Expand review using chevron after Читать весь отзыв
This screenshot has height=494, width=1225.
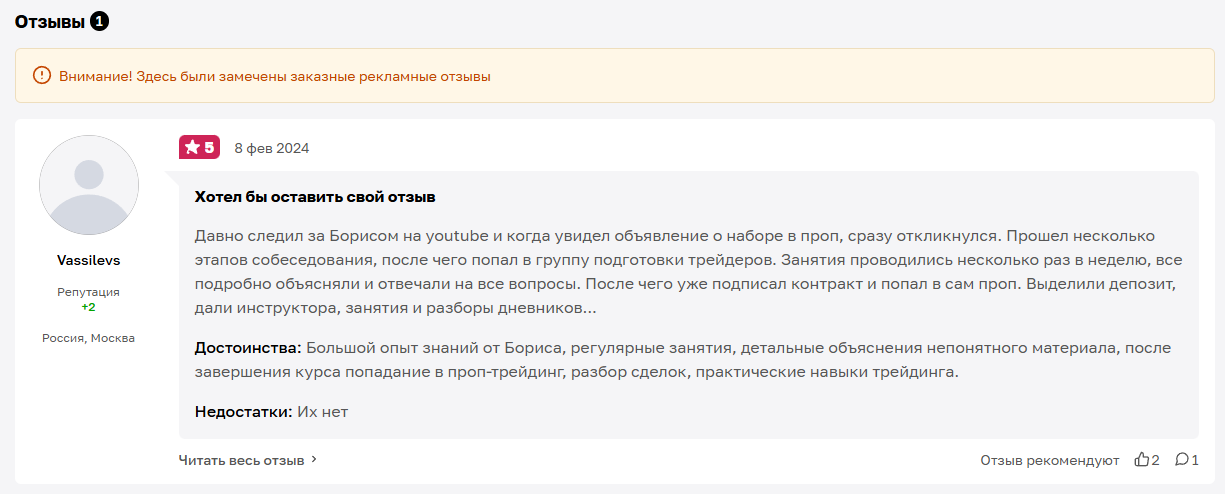(314, 460)
